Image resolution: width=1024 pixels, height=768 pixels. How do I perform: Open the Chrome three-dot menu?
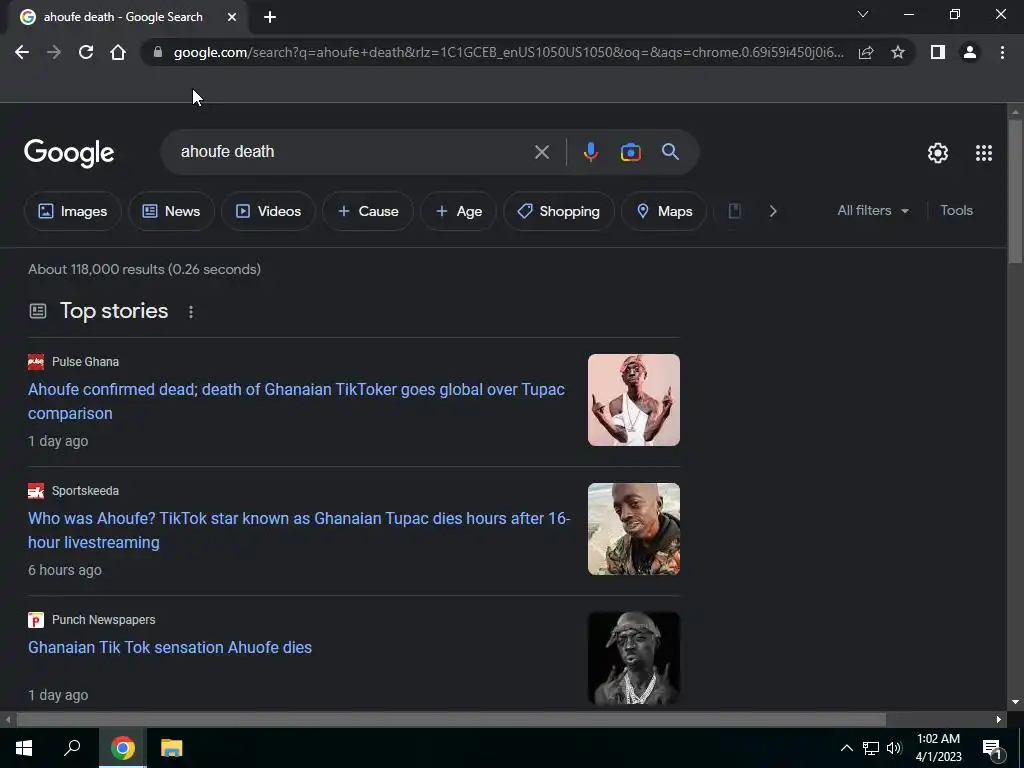(1002, 52)
